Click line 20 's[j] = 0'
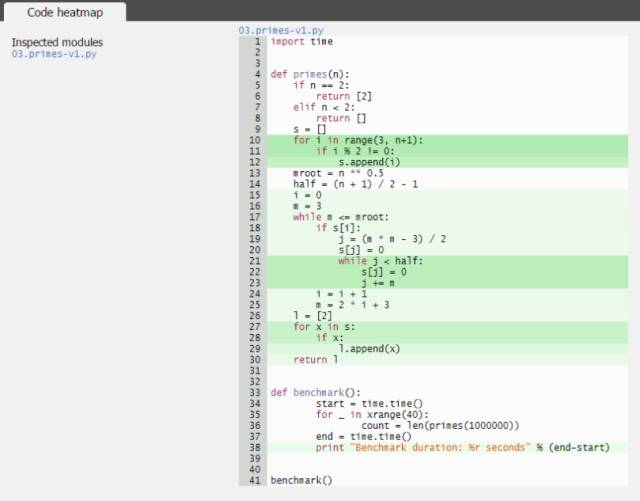 coord(361,250)
